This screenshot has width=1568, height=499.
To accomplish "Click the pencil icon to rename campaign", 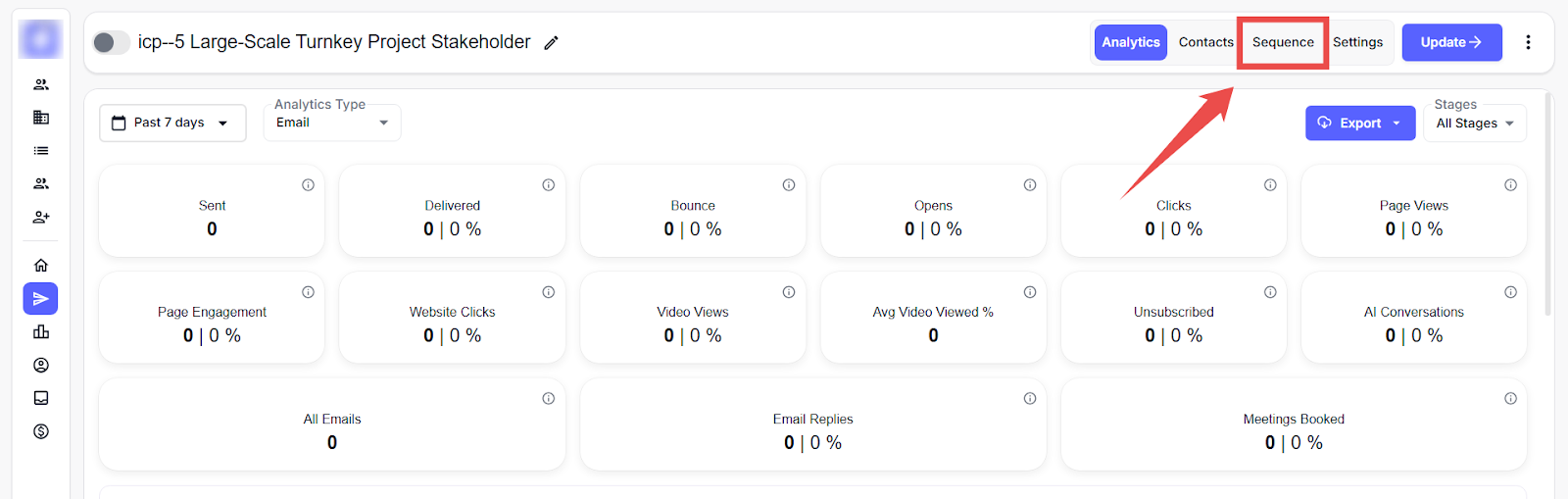I will [x=552, y=43].
